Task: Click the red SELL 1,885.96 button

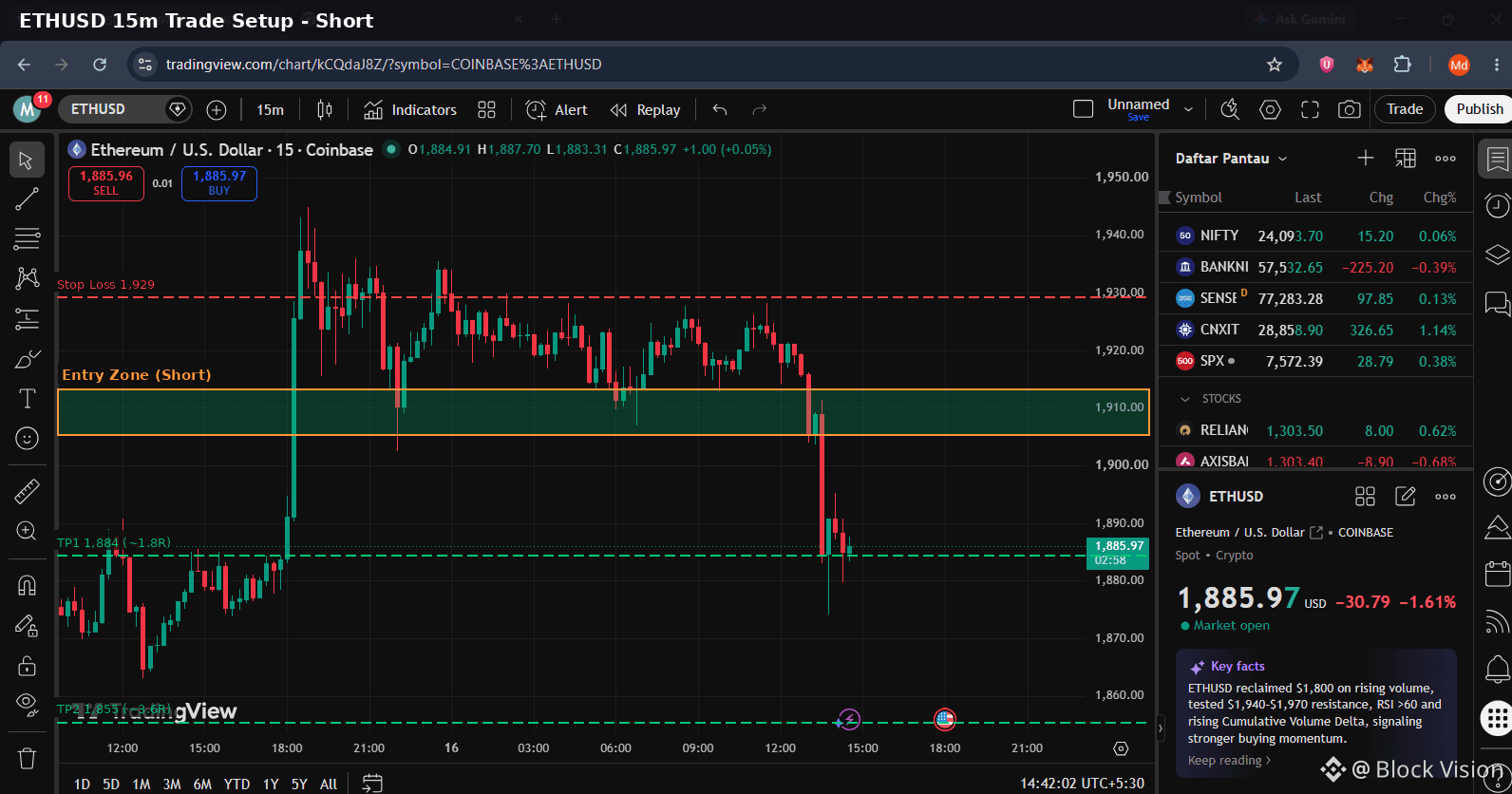Action: [x=106, y=183]
